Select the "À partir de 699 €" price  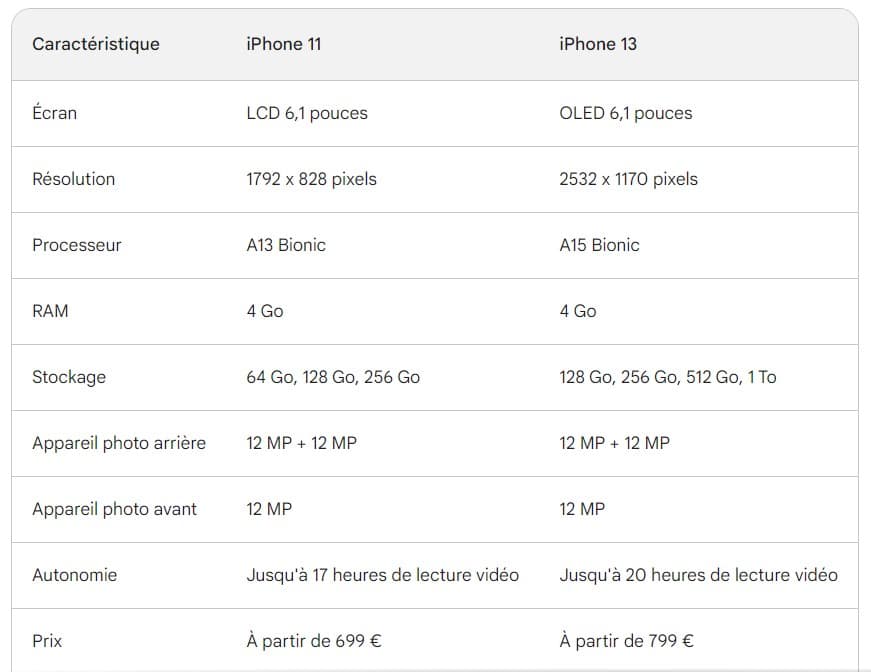click(314, 641)
